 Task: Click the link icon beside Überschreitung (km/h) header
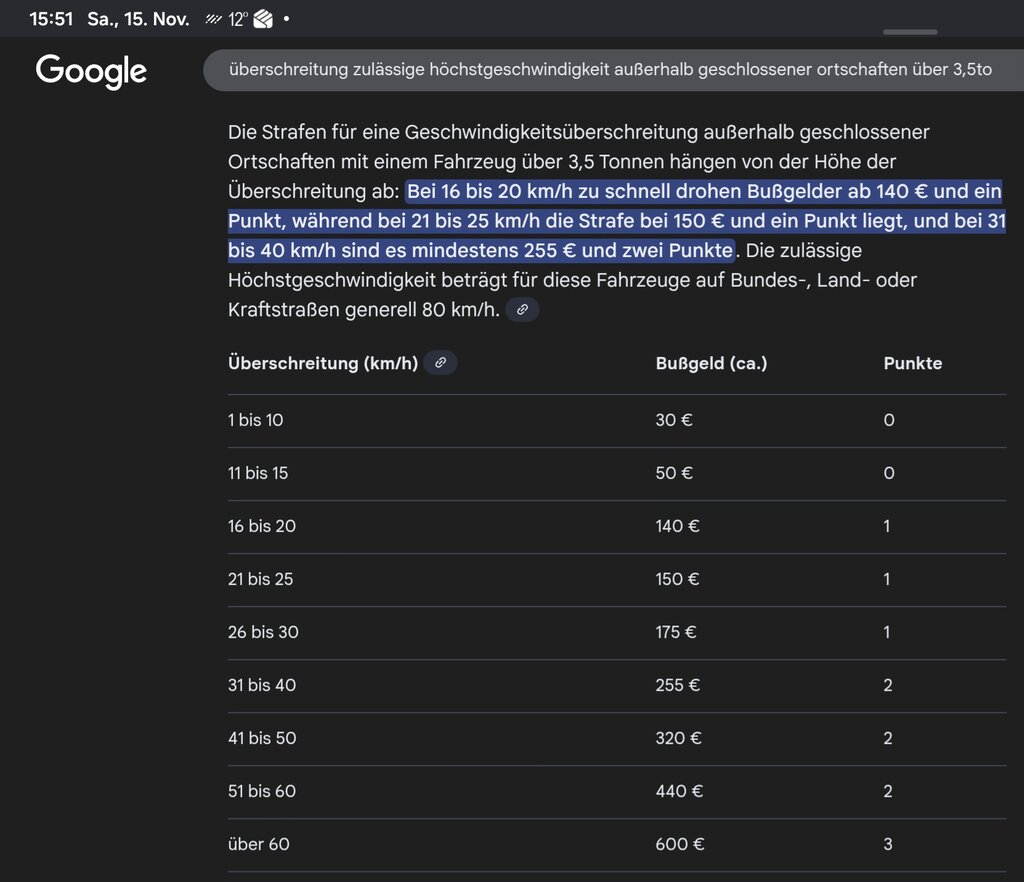(440, 363)
